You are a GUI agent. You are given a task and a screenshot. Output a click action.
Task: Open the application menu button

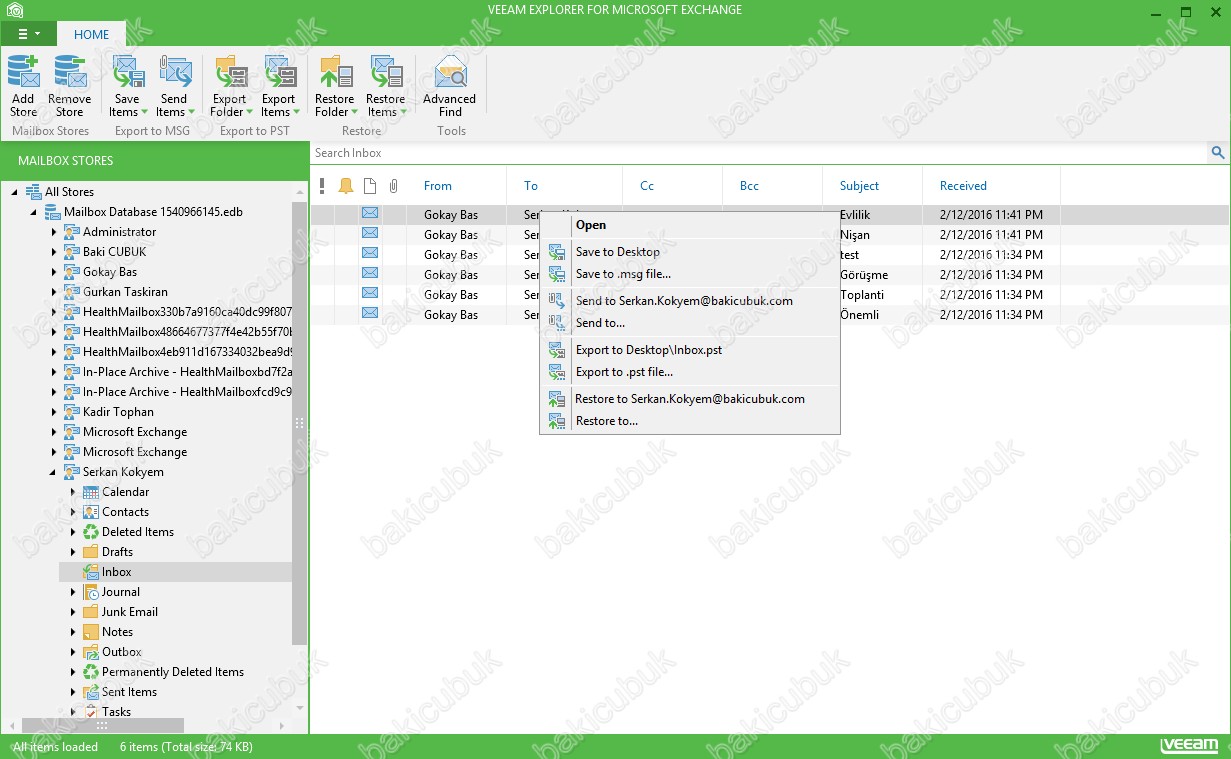pyautogui.click(x=28, y=34)
